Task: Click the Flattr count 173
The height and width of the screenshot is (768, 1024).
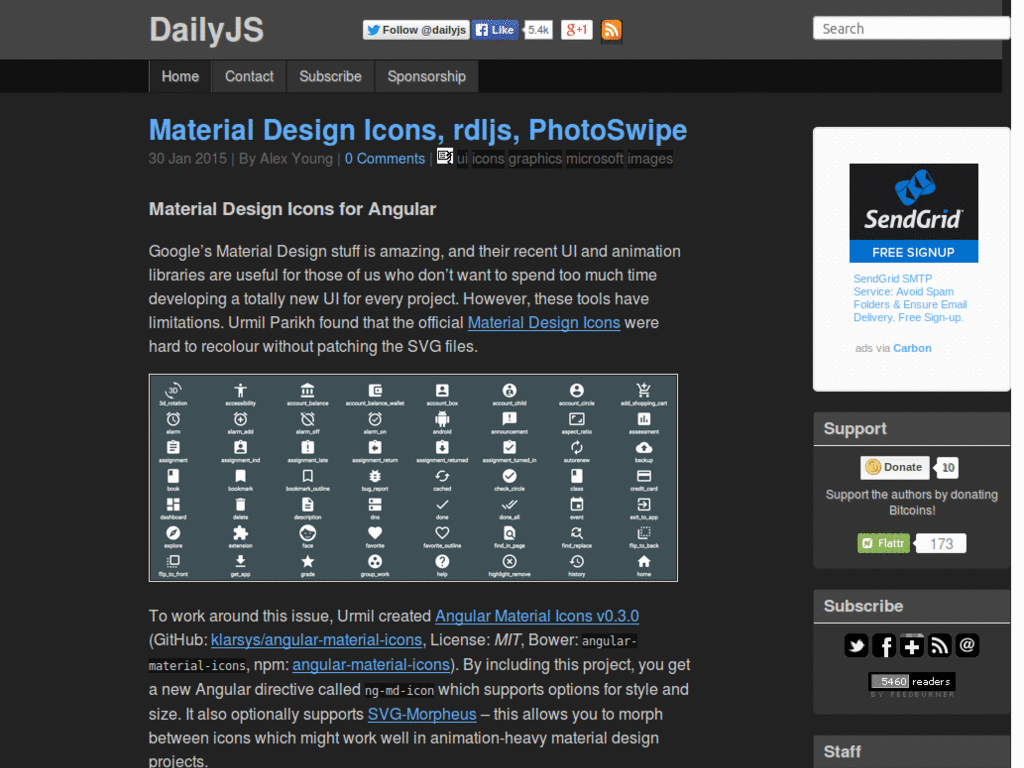Action: tap(941, 543)
